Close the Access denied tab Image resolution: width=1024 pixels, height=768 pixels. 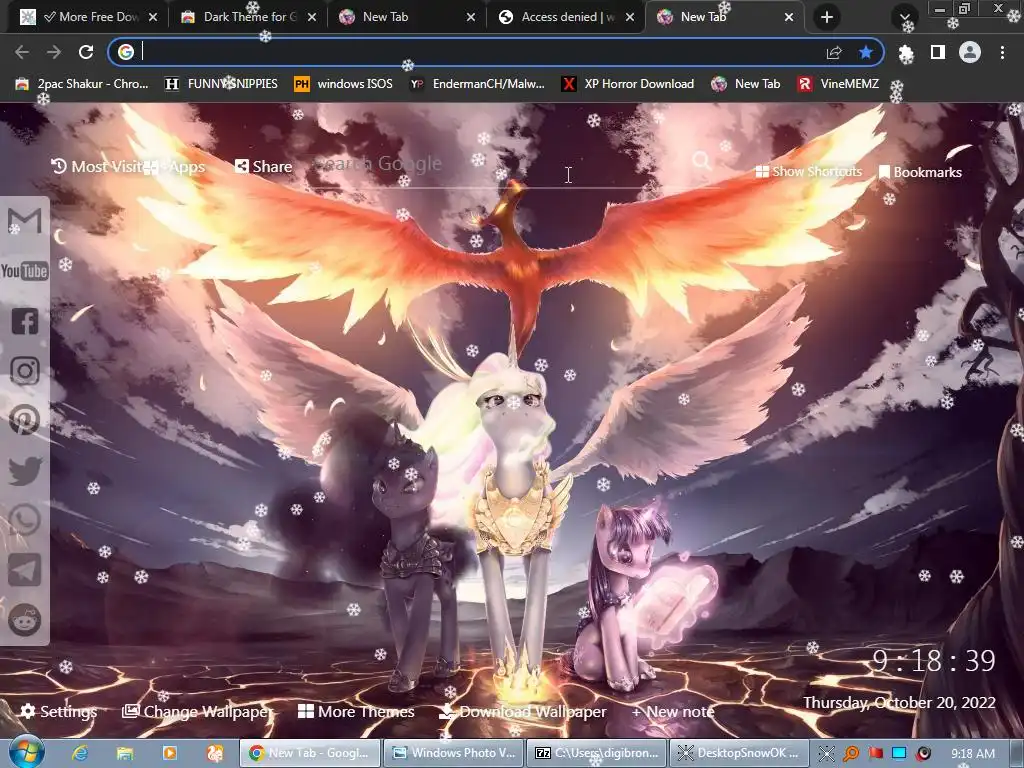pos(630,17)
